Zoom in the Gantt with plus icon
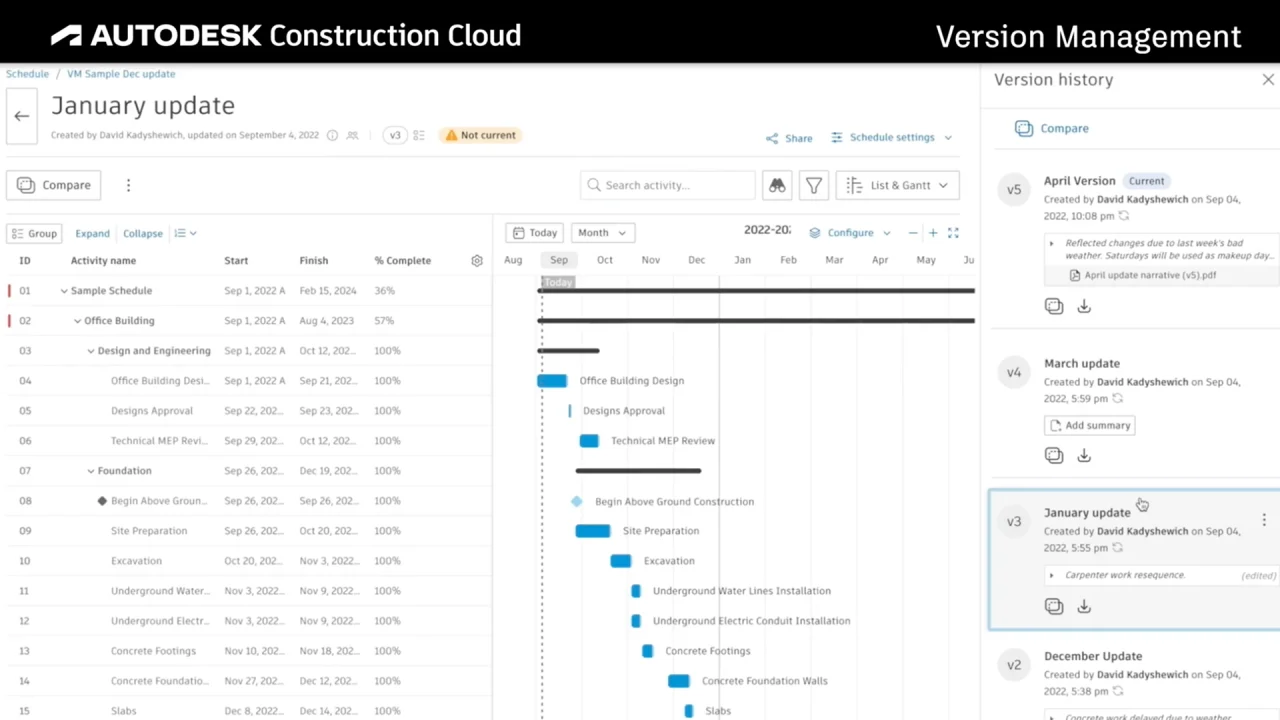 (x=933, y=233)
